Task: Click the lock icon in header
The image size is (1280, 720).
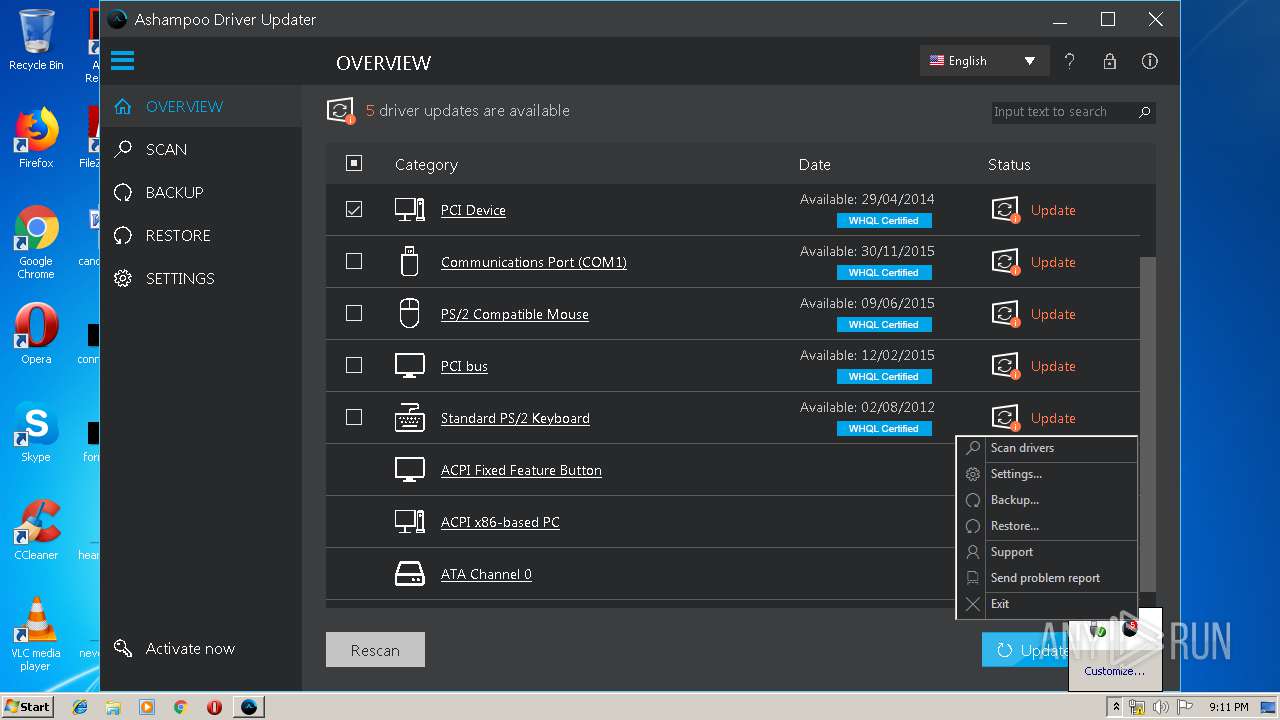Action: (x=1109, y=61)
